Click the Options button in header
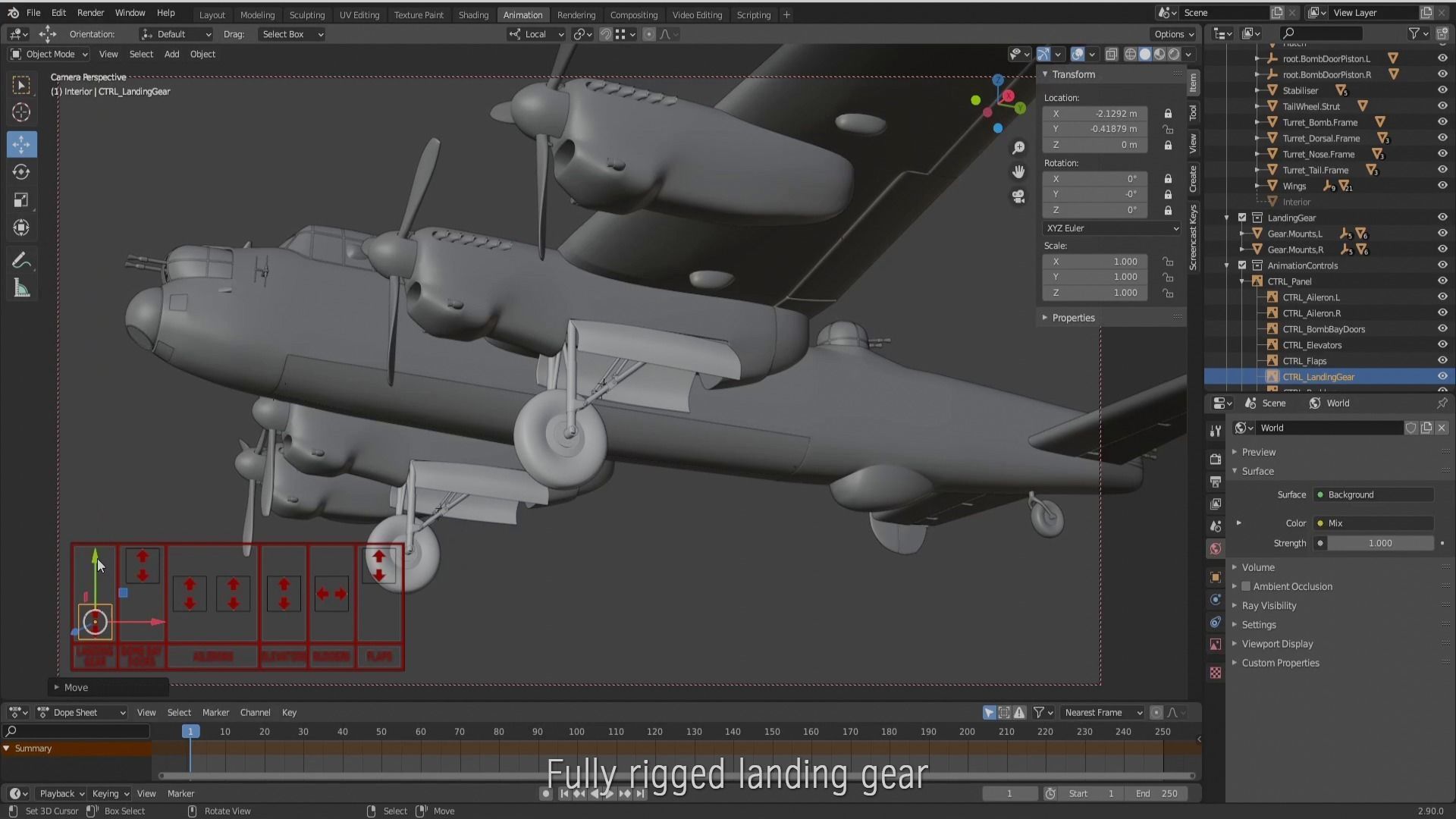The width and height of the screenshot is (1456, 819). coord(1173,34)
